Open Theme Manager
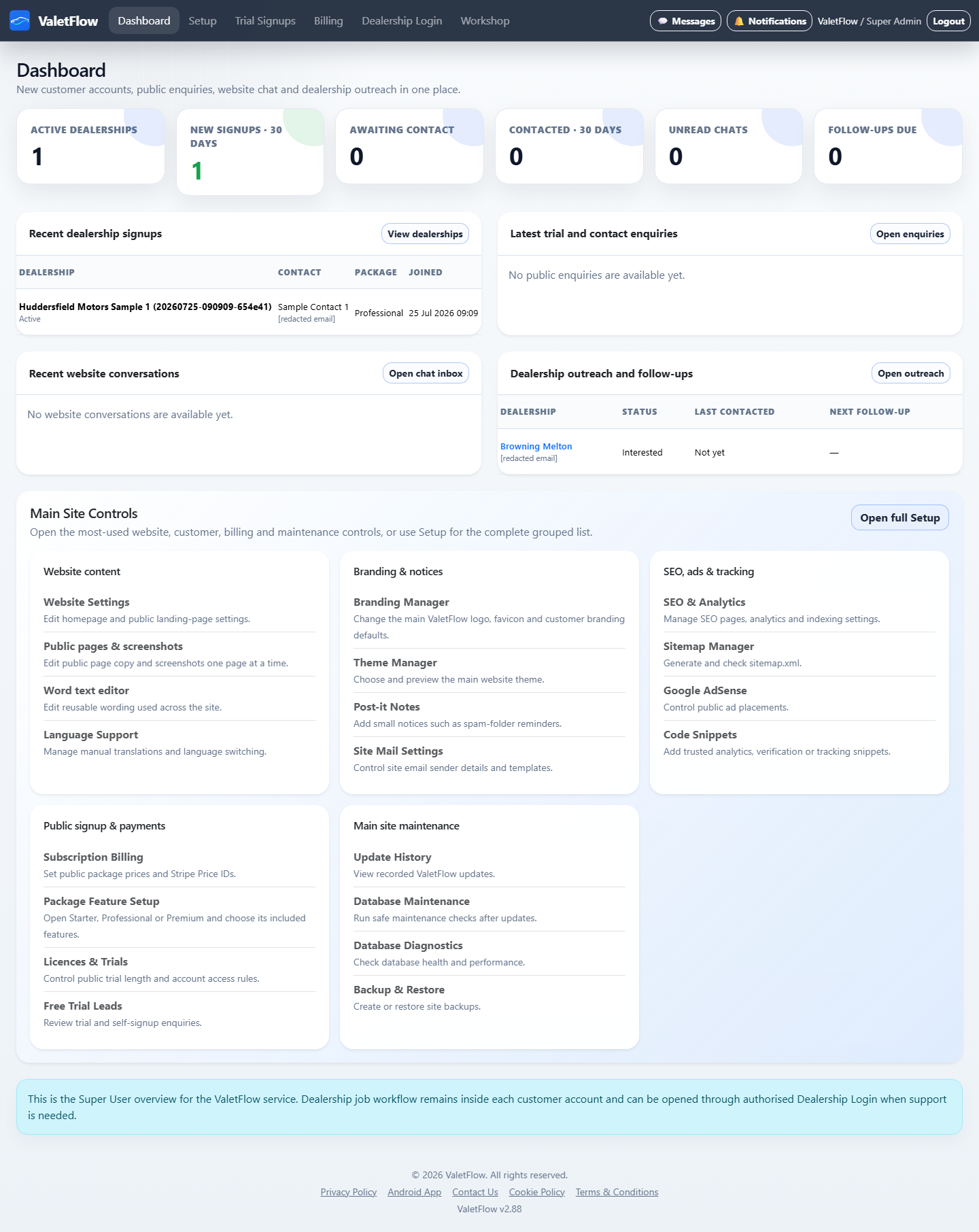 [395, 663]
